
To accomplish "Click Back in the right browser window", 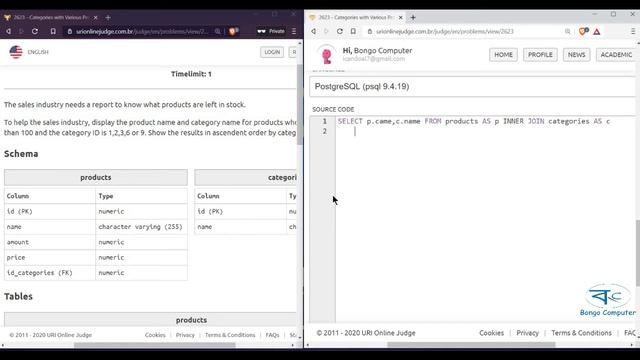I will click(313, 31).
